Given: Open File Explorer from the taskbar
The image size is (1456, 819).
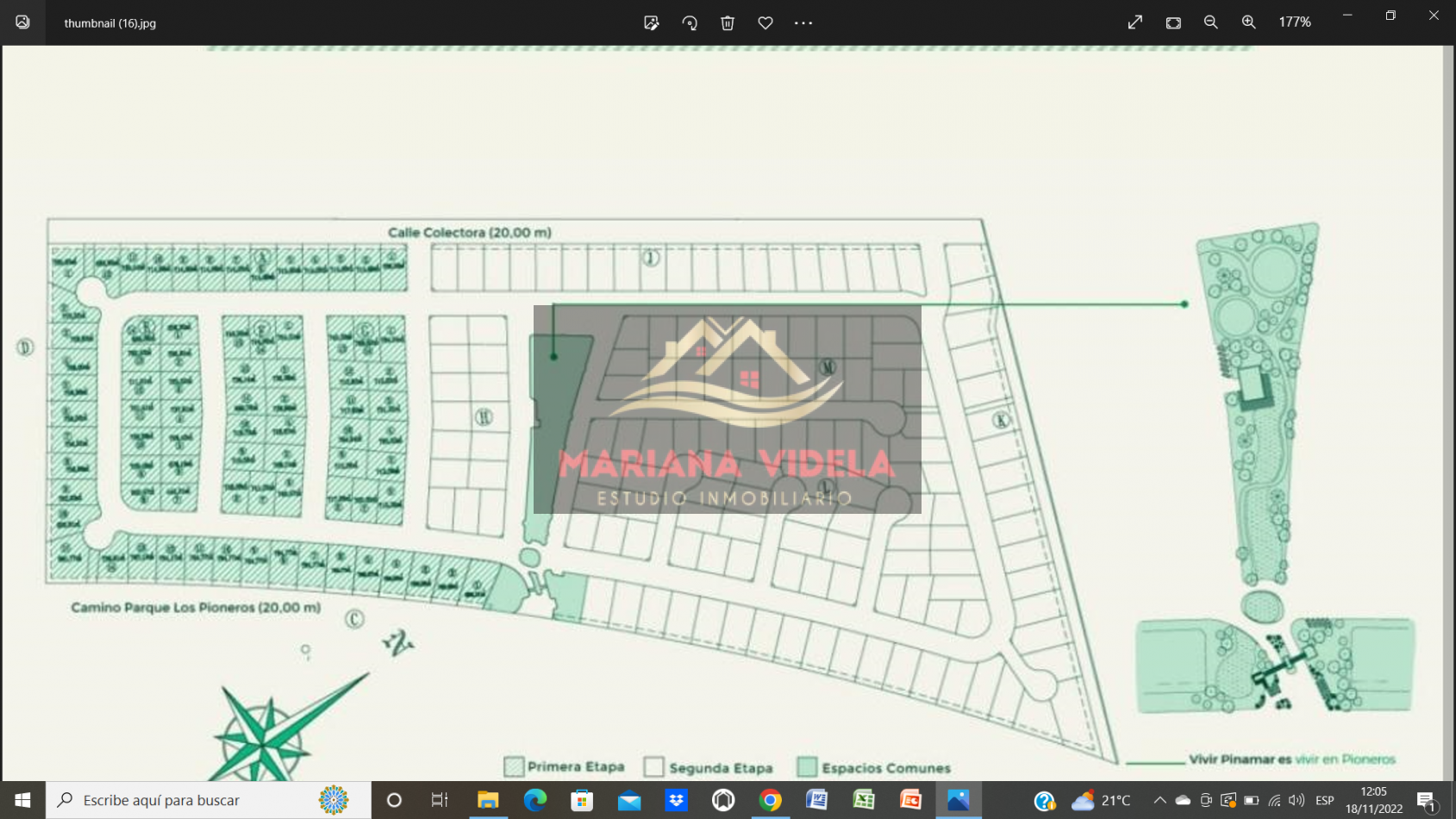Looking at the screenshot, I should pyautogui.click(x=488, y=800).
